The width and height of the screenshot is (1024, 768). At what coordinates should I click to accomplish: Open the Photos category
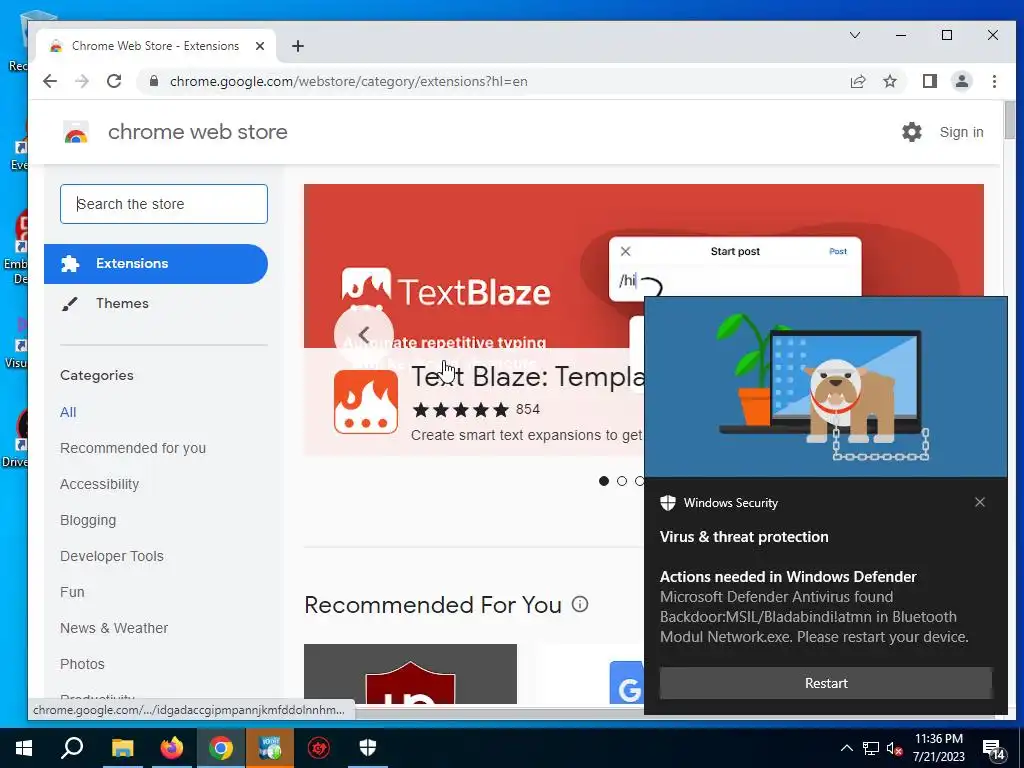(82, 664)
